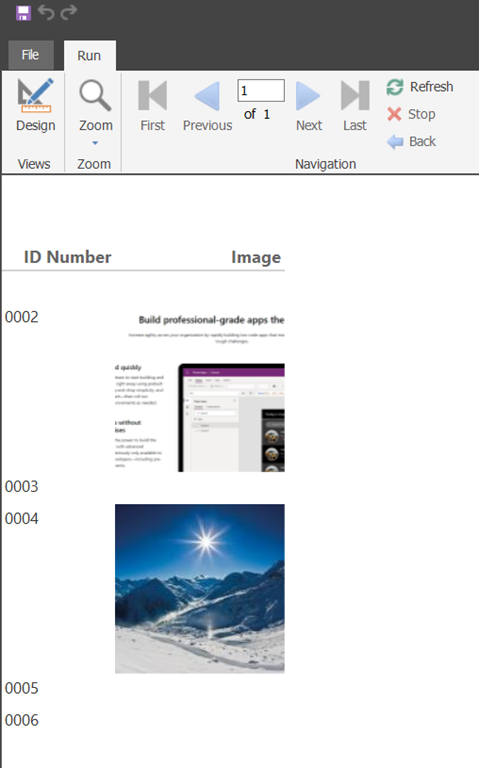Click the Back navigation button
The height and width of the screenshot is (768, 479).
[x=411, y=142]
